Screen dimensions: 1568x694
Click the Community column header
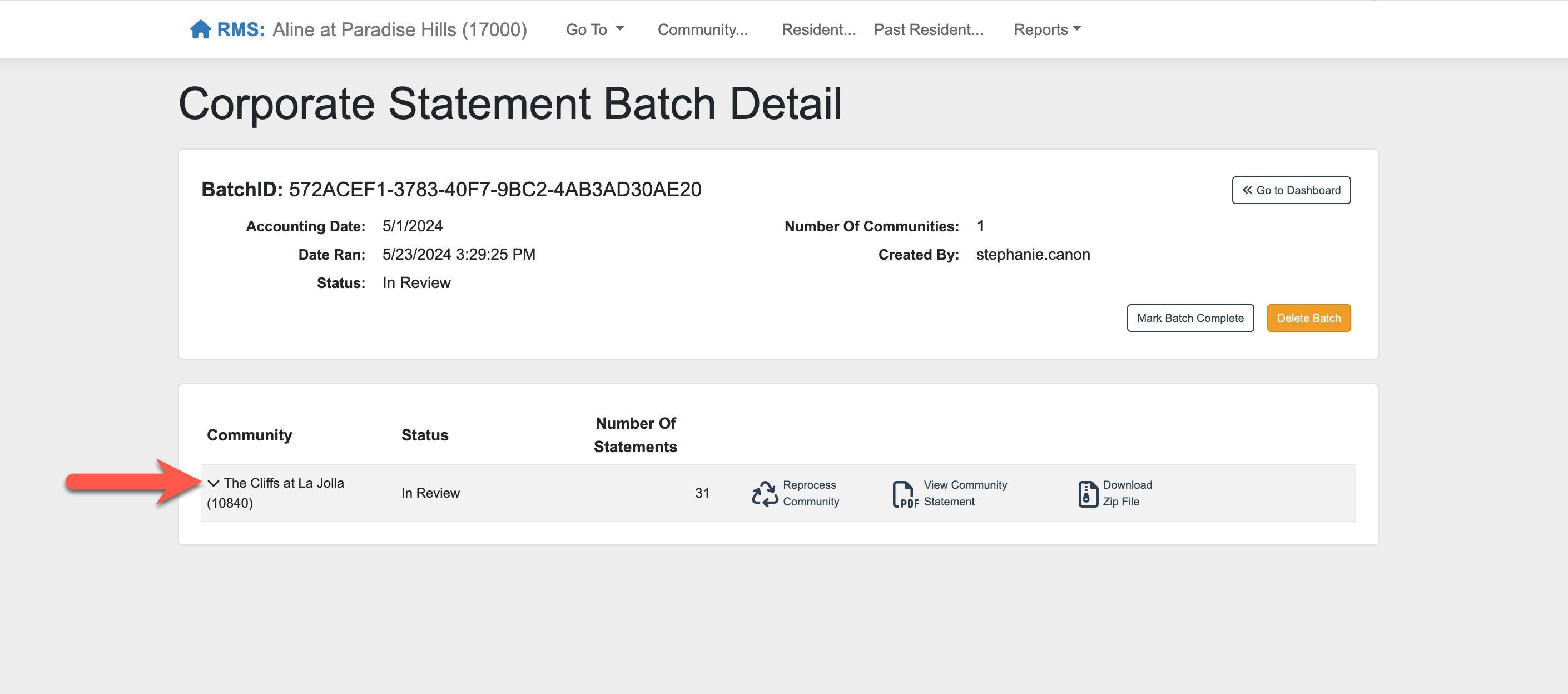click(249, 435)
